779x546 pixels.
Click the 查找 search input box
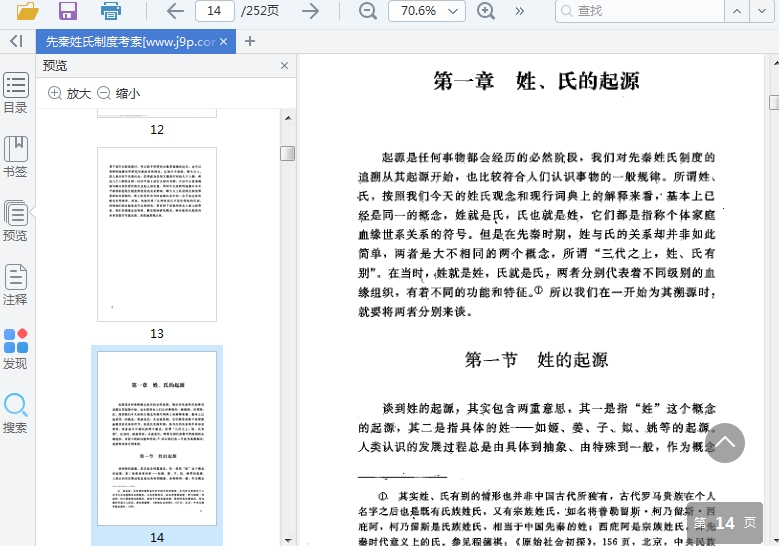coord(639,11)
